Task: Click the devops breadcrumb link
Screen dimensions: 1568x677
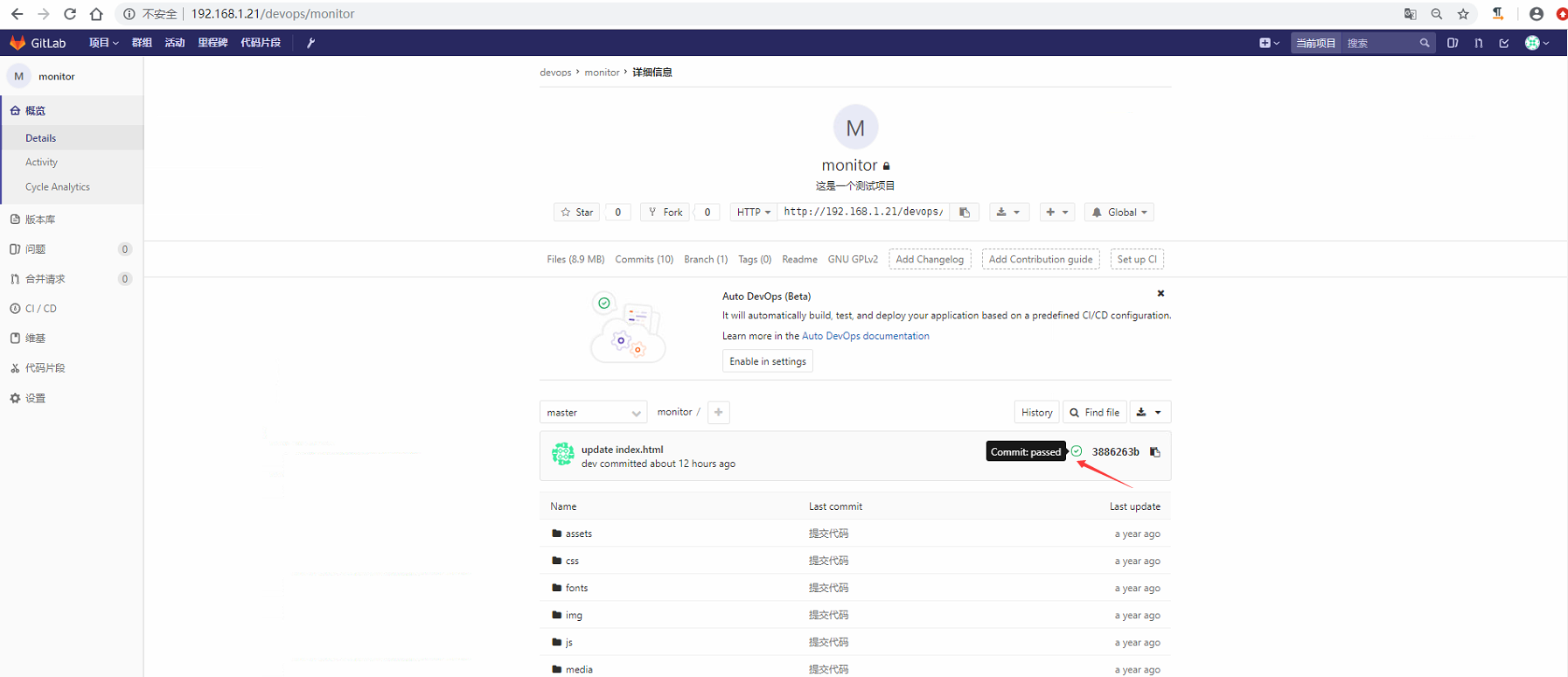Action: [x=555, y=73]
